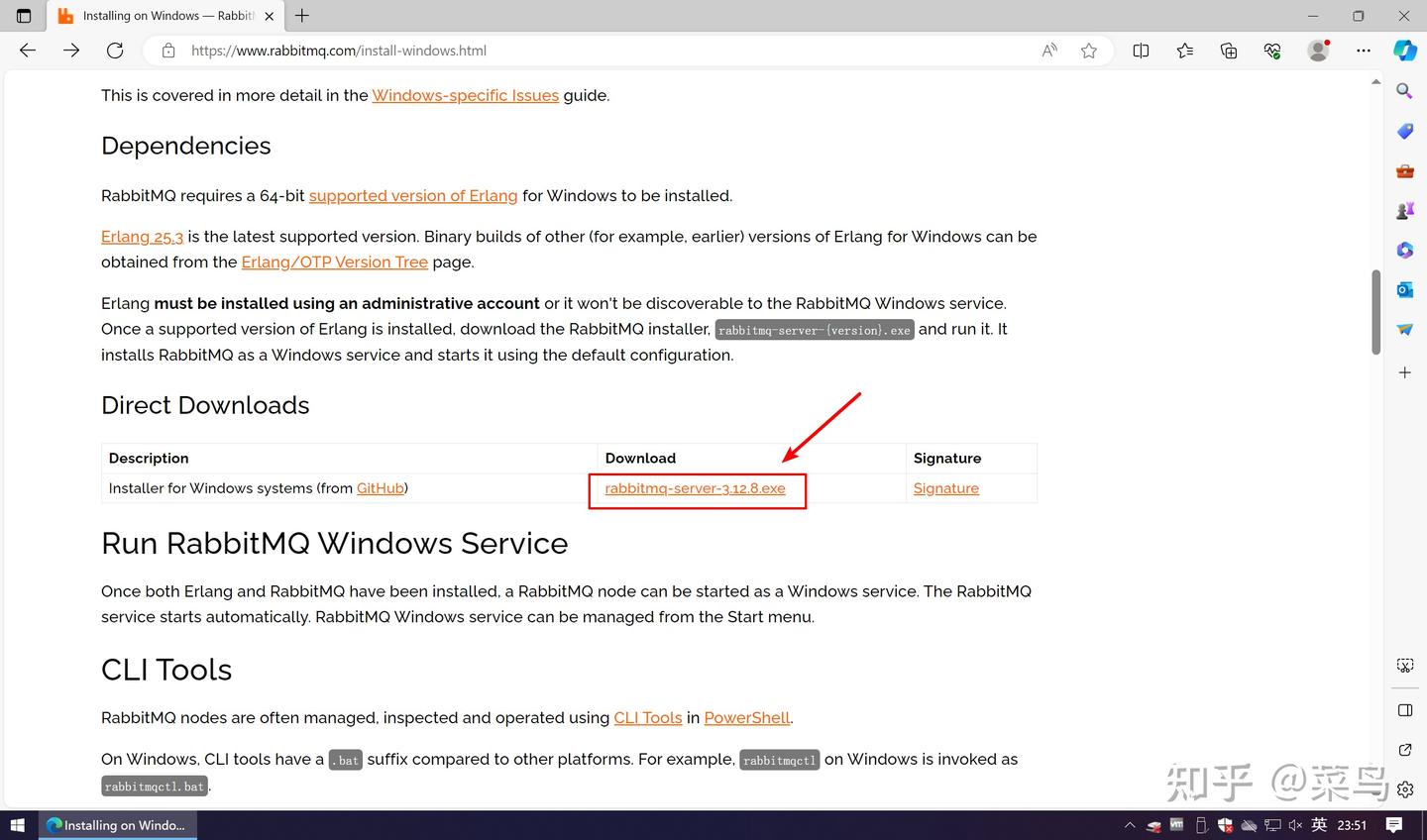Viewport: 1427px width, 840px height.
Task: Open Edge sidebar Settings gear
Action: coord(1404,789)
